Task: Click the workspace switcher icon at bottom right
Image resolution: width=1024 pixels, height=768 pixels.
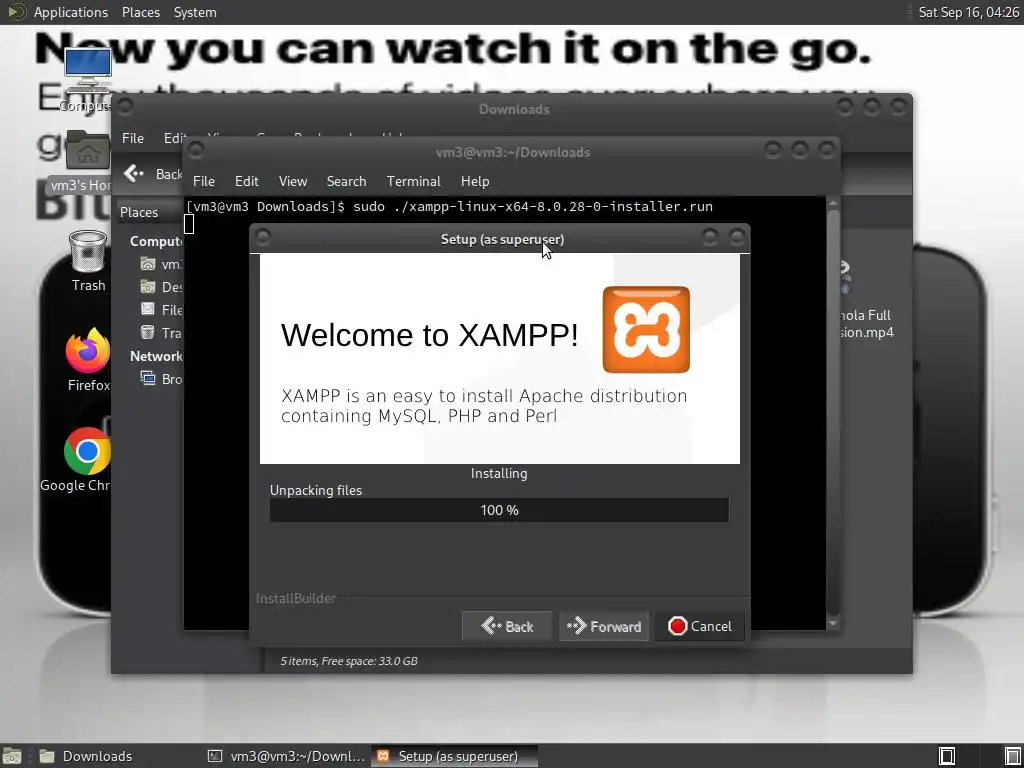Action: [x=947, y=756]
